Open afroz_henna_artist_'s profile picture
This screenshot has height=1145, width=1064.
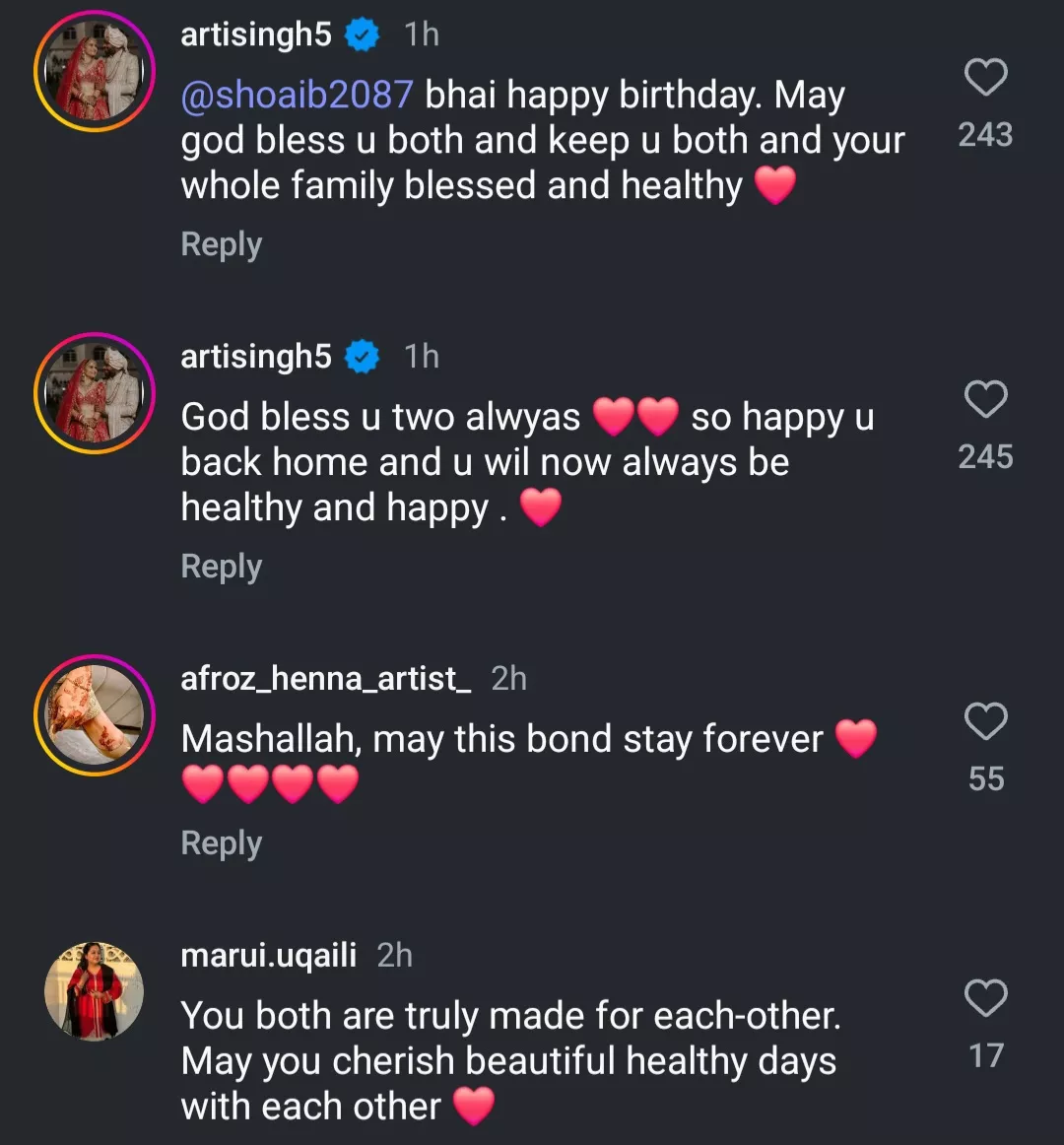click(x=95, y=715)
